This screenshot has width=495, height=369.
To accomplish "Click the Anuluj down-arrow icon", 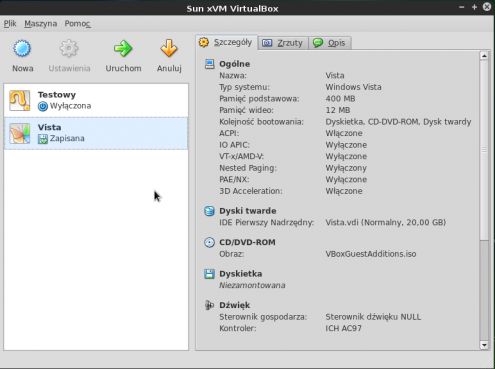I will 169,49.
